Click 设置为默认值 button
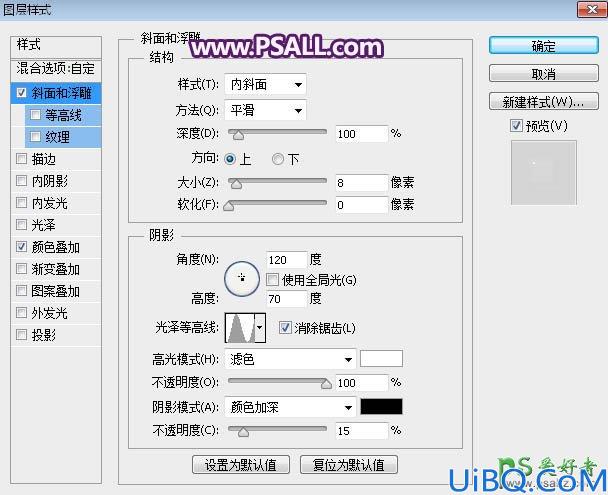Image resolution: width=608 pixels, height=495 pixels. click(x=241, y=464)
